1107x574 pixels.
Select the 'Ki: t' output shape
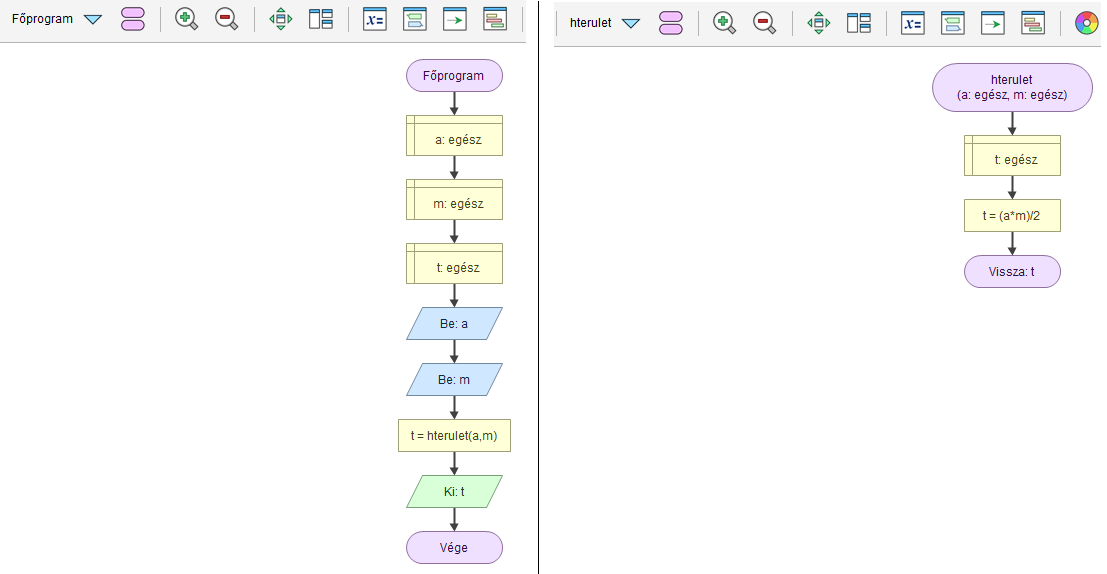(x=454, y=492)
